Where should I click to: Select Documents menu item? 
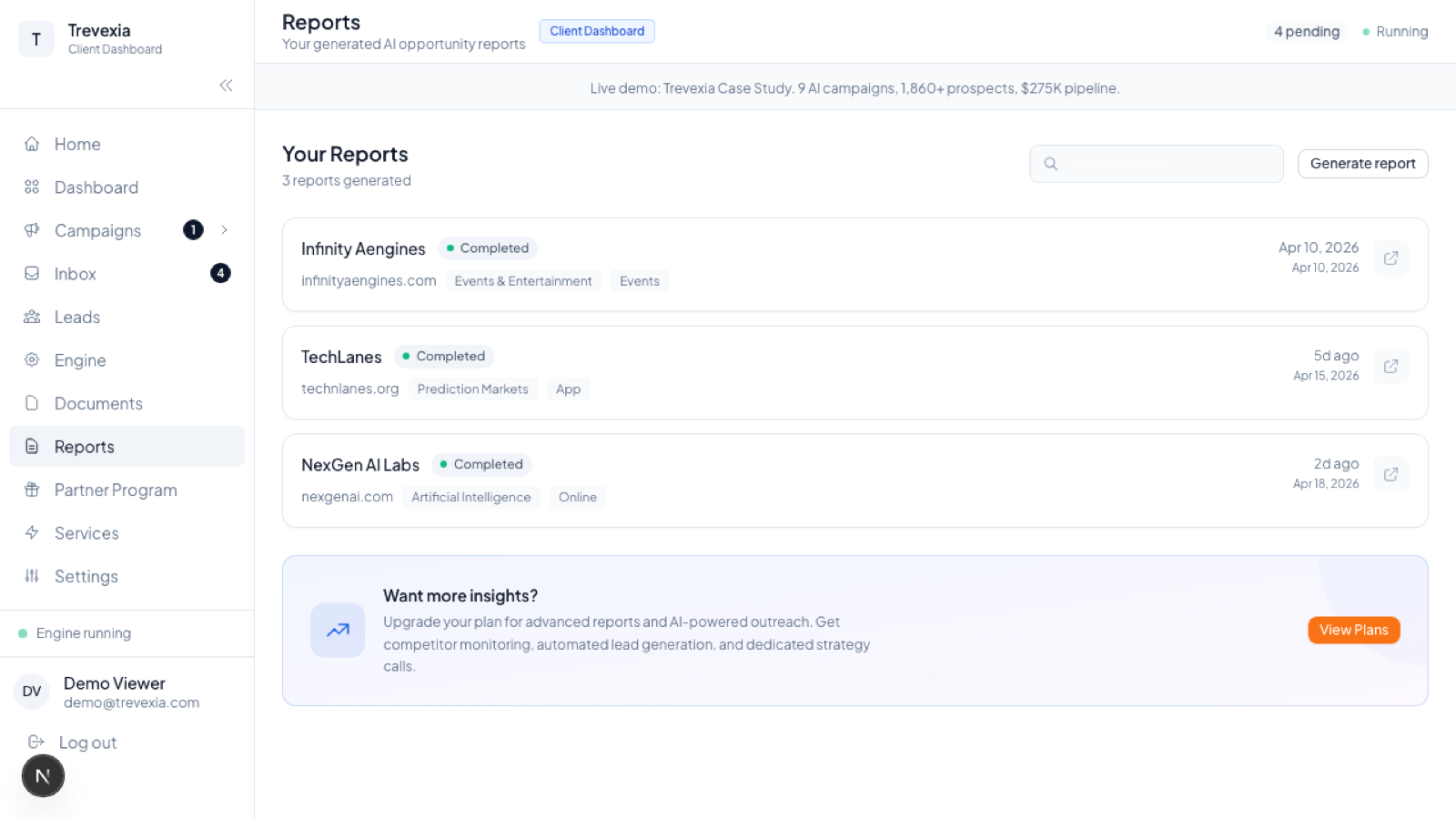[126, 403]
